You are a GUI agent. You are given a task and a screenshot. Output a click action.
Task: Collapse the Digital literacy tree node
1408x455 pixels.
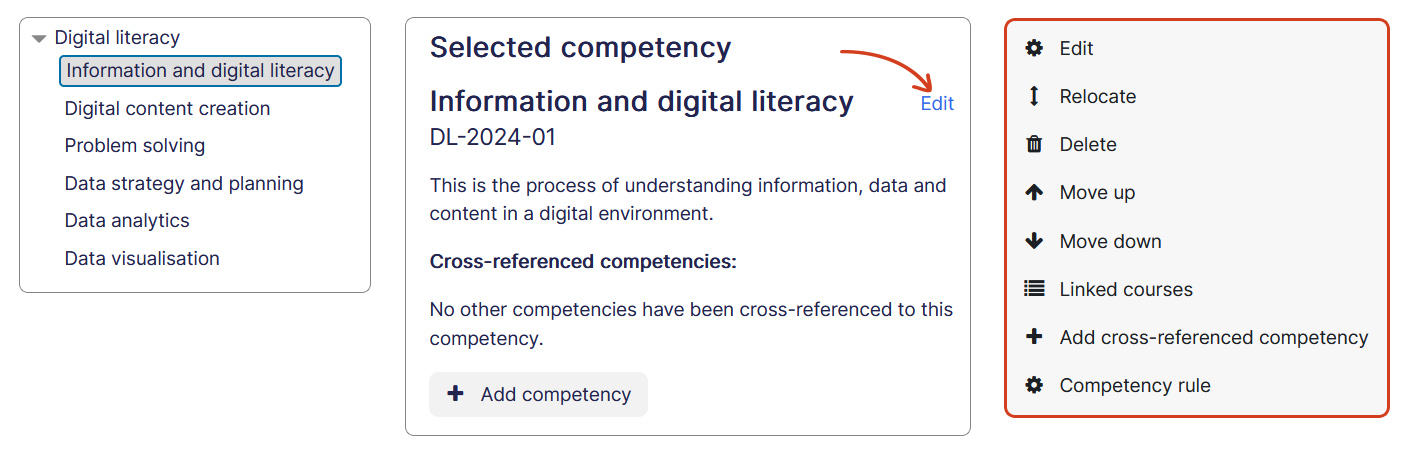pyautogui.click(x=39, y=39)
